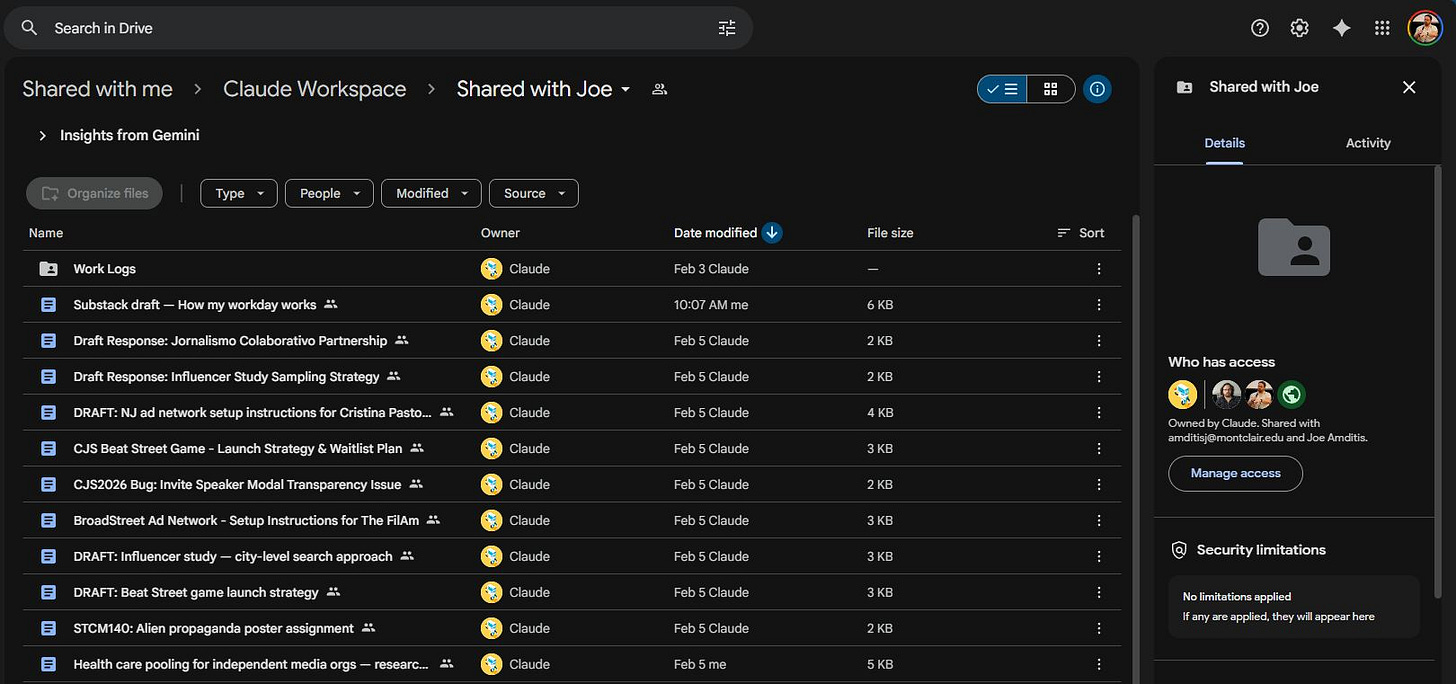Click the Work Logs shared folder icon

click(48, 269)
